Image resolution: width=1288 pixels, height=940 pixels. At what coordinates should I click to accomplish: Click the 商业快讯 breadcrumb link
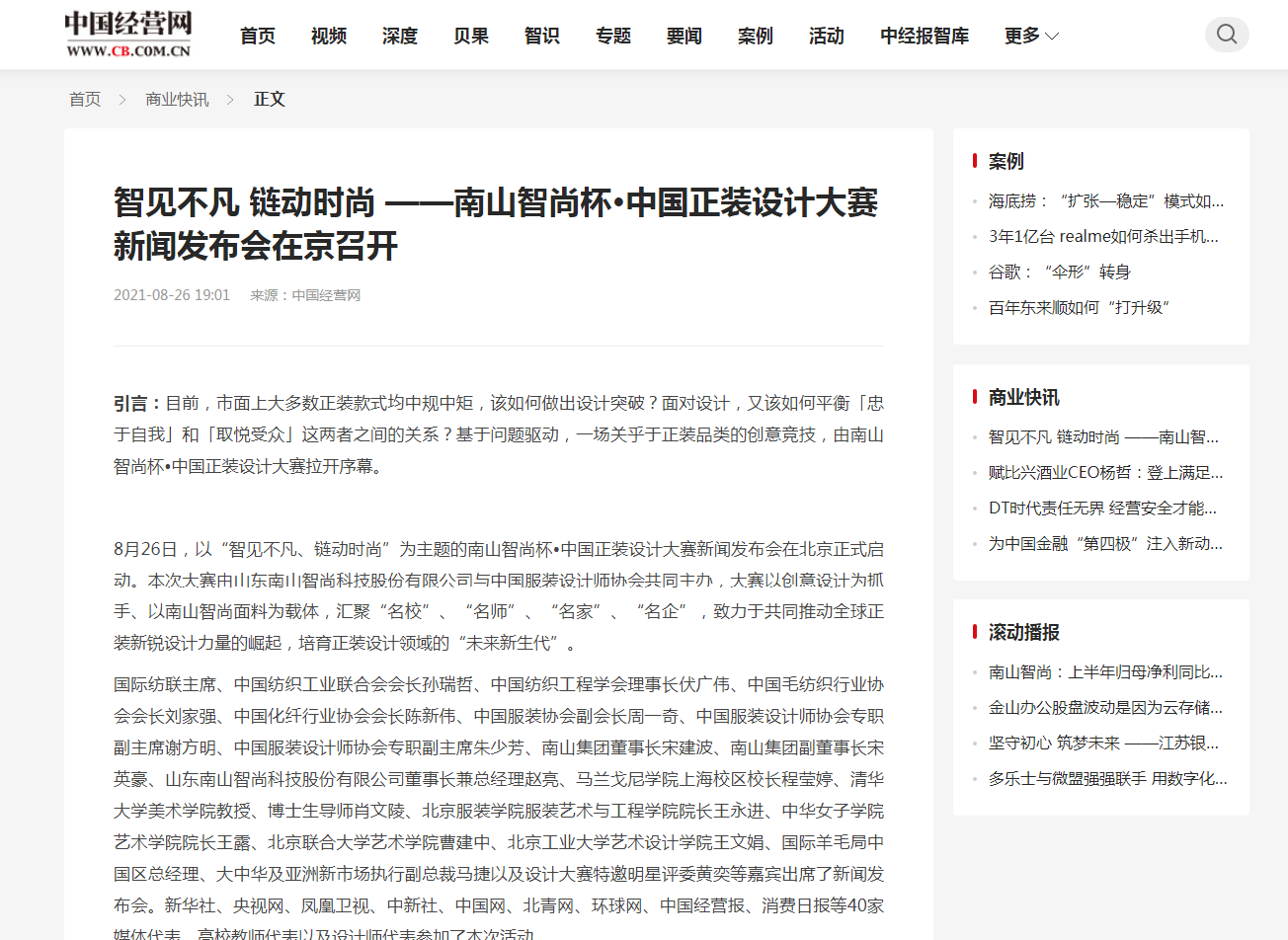click(x=177, y=100)
